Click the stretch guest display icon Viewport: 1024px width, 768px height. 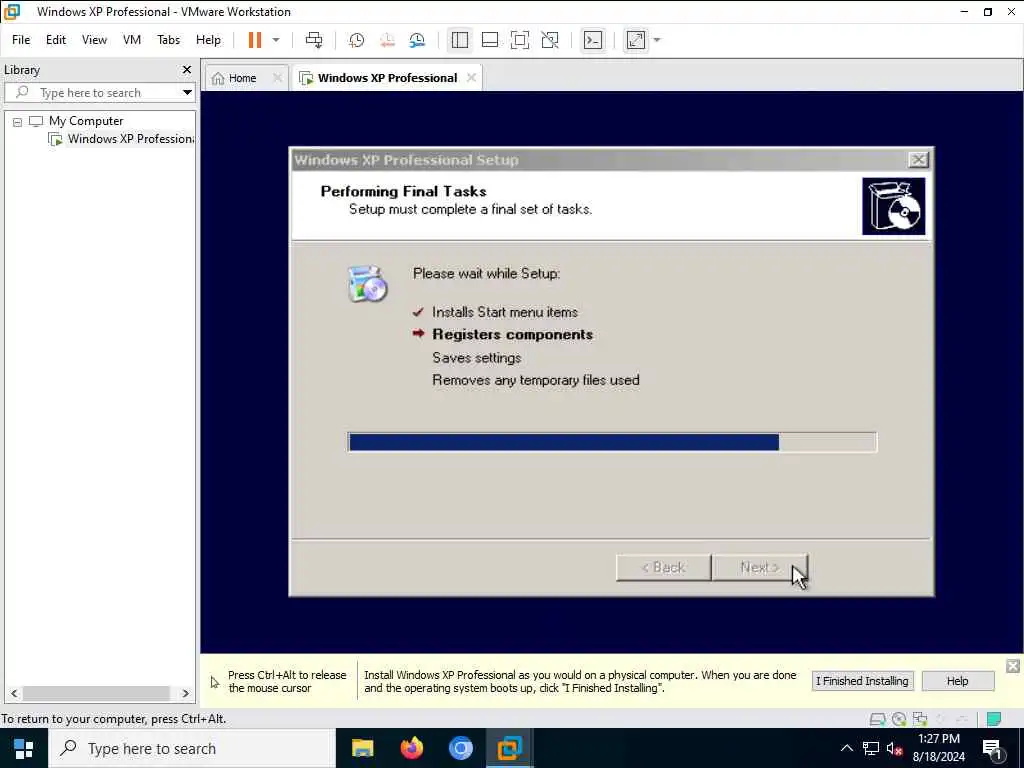point(636,40)
